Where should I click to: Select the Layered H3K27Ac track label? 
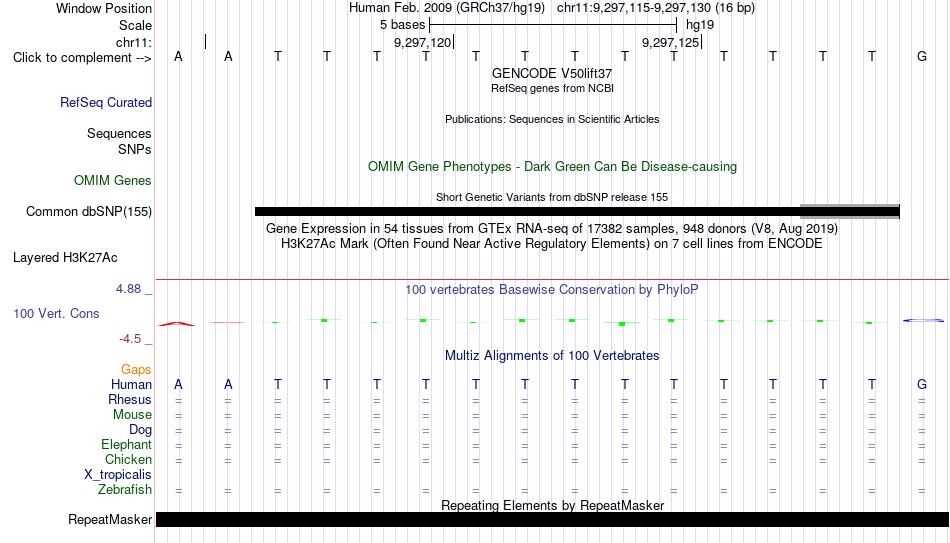pos(65,258)
